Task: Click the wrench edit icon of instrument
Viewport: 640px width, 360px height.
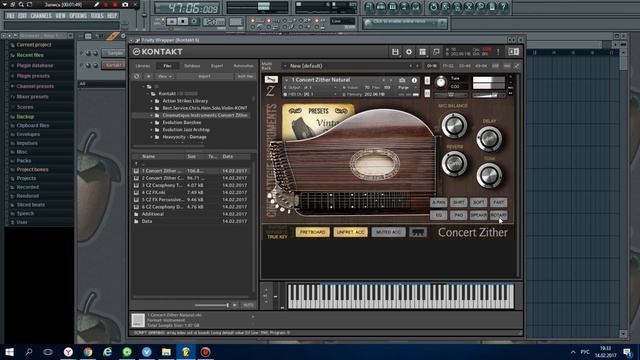Action: tap(271, 80)
